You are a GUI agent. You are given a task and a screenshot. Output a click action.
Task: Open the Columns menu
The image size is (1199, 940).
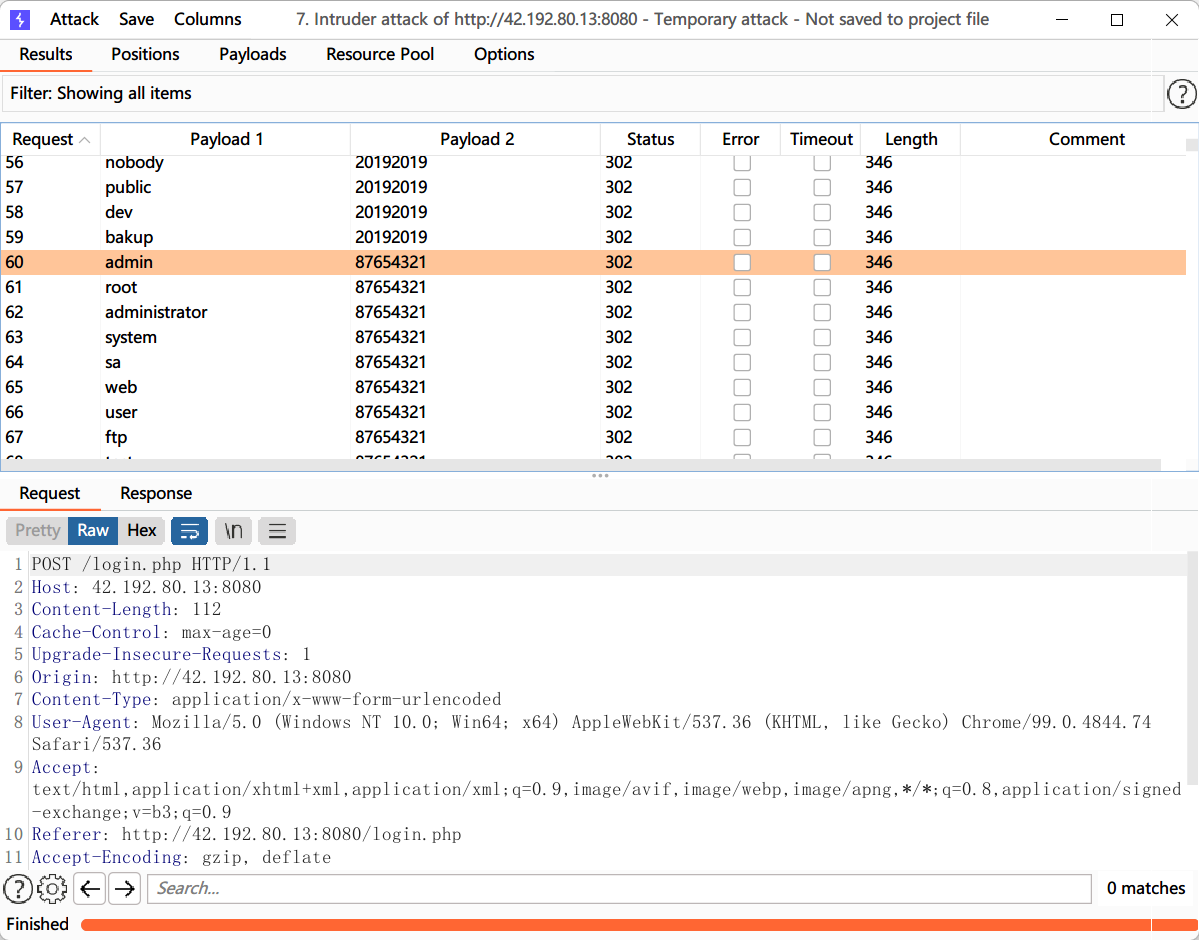tap(207, 19)
